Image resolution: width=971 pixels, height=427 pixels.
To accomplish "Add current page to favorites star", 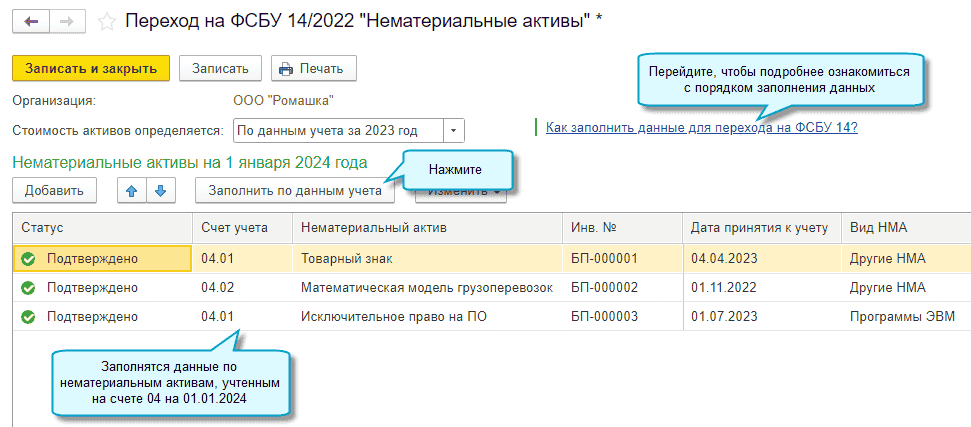I will point(105,20).
